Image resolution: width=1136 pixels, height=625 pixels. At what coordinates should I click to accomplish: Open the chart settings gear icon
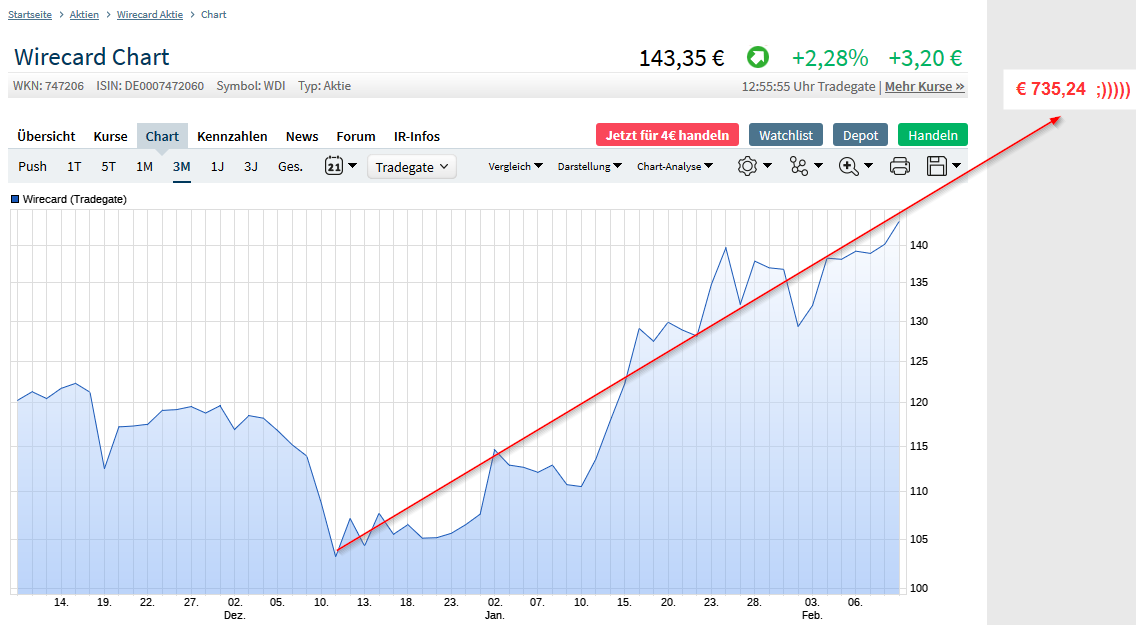point(747,166)
